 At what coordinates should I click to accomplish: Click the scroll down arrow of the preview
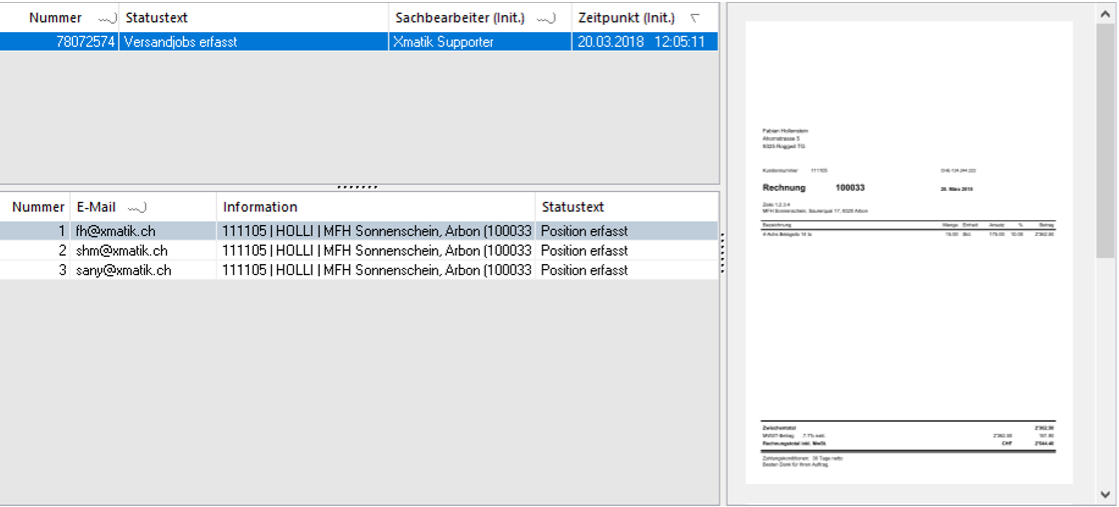coord(1105,494)
